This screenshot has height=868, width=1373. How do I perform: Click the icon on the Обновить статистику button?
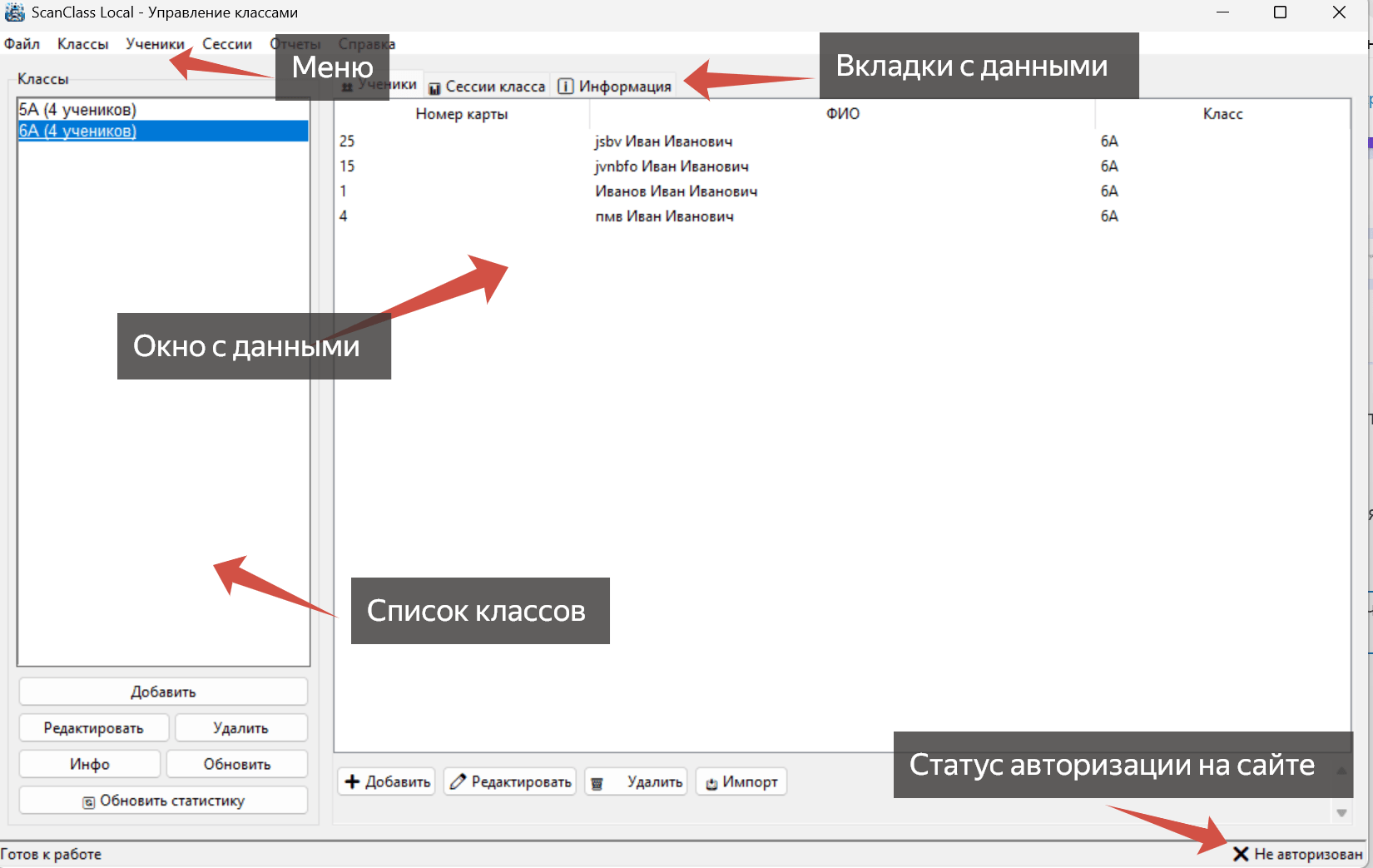pyautogui.click(x=88, y=801)
